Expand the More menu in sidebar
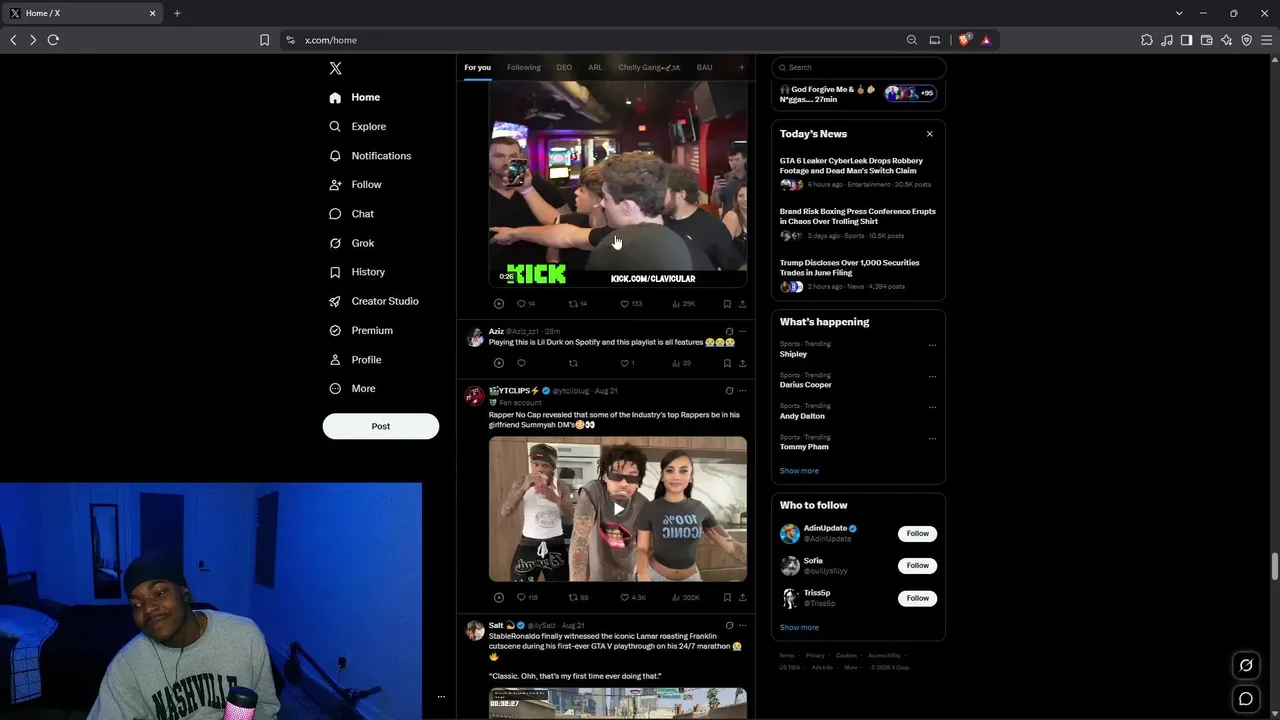 (x=352, y=389)
